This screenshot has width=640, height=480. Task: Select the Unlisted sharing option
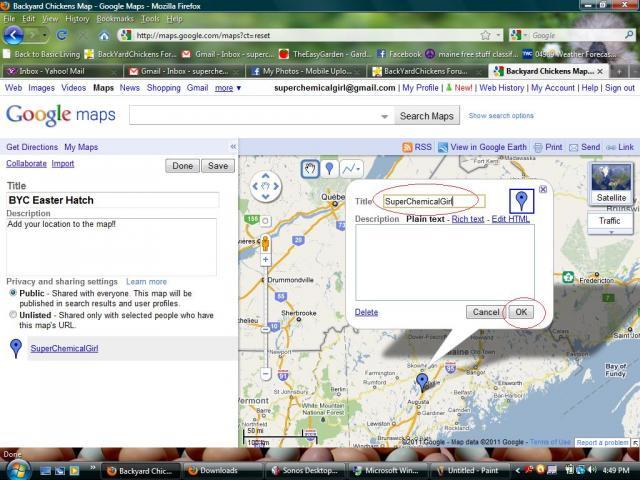pos(13,315)
